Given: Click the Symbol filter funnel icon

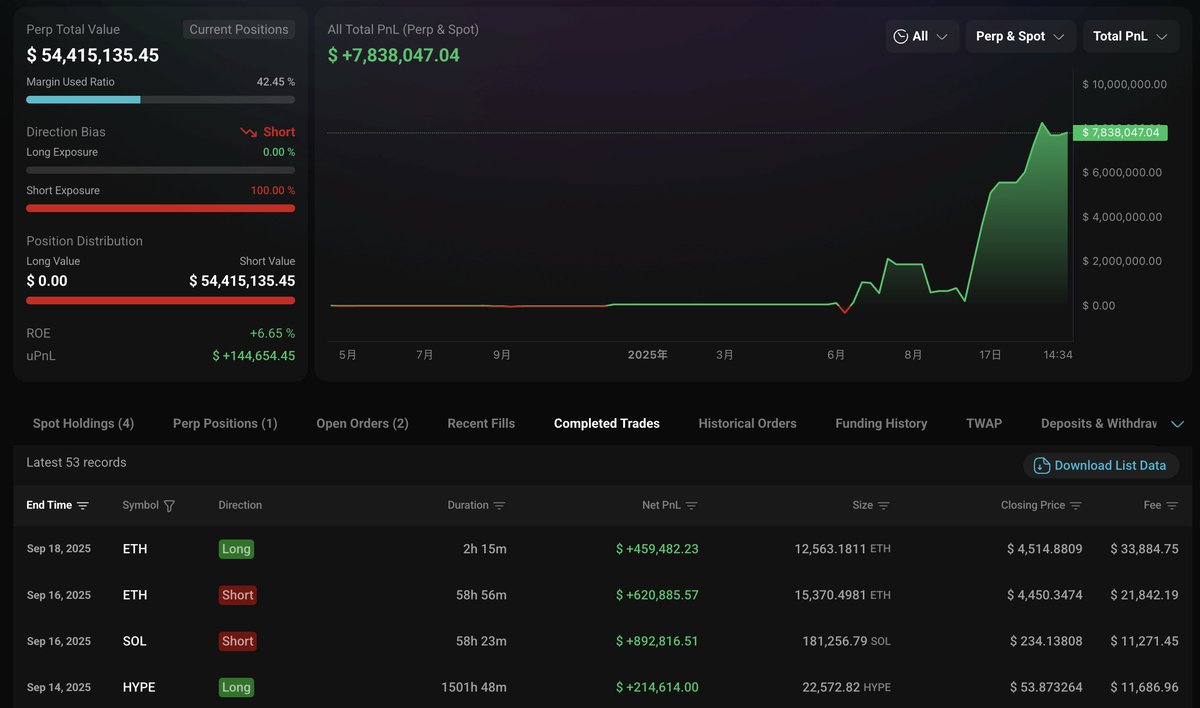Looking at the screenshot, I should [169, 506].
